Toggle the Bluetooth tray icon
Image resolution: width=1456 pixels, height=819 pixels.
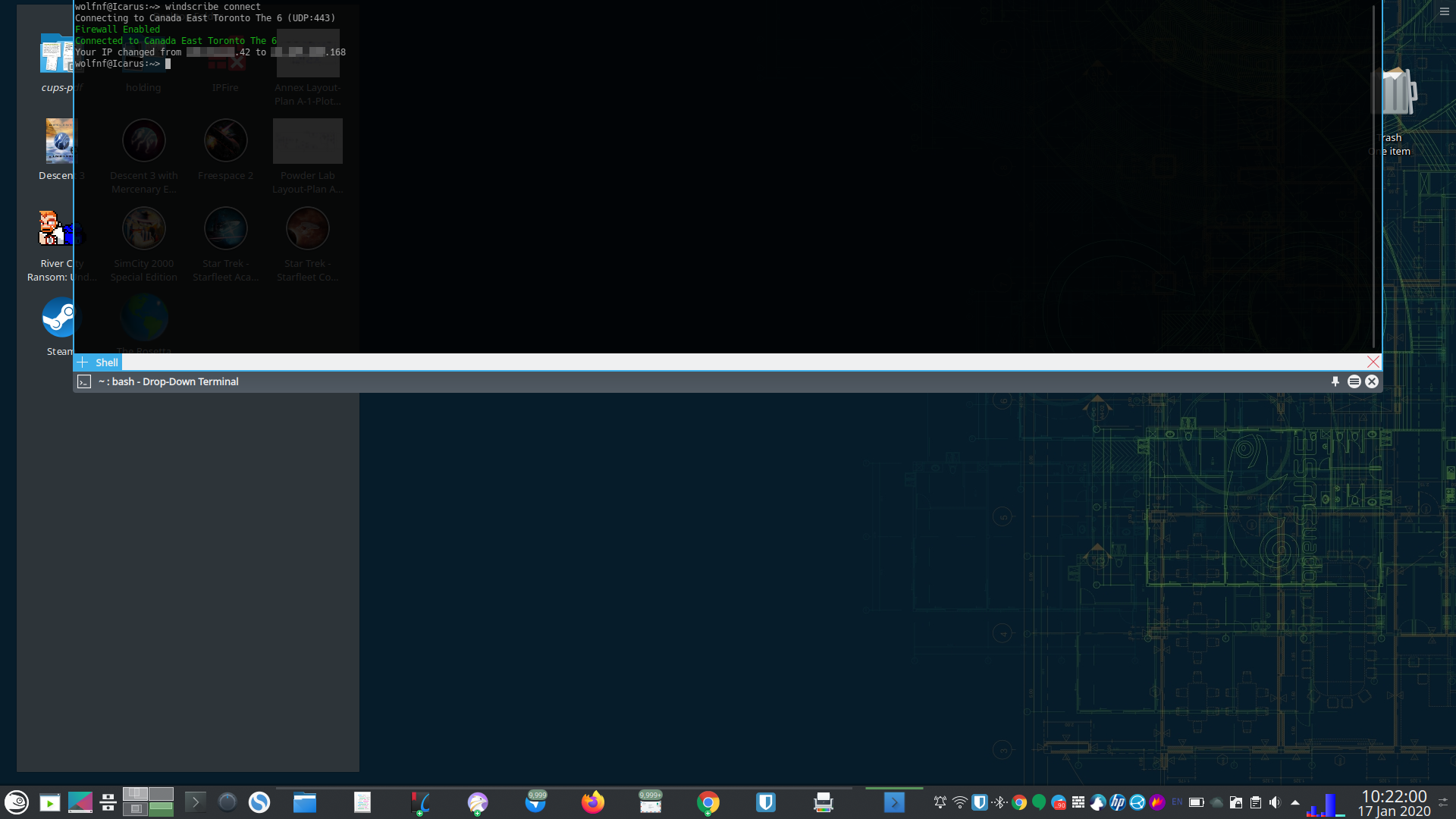coord(999,802)
